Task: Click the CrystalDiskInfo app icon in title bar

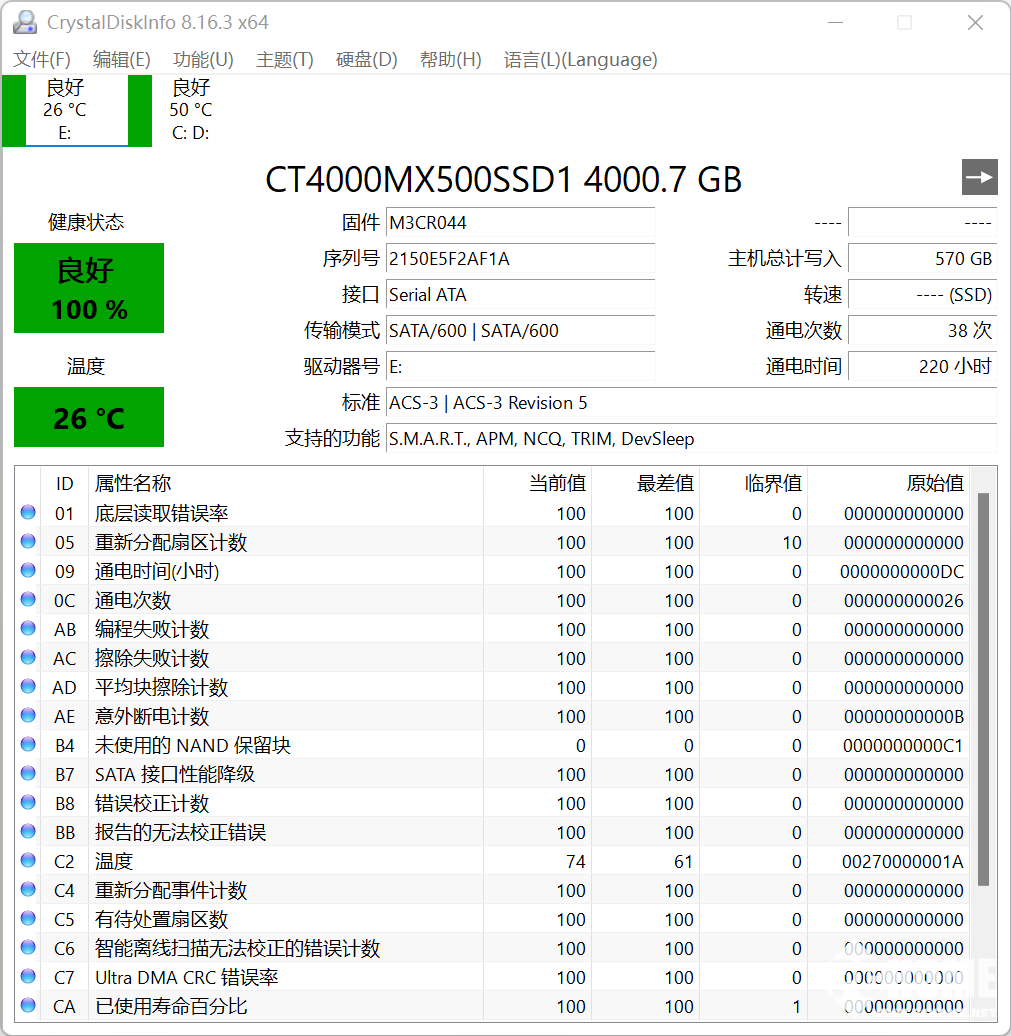Action: click(25, 22)
